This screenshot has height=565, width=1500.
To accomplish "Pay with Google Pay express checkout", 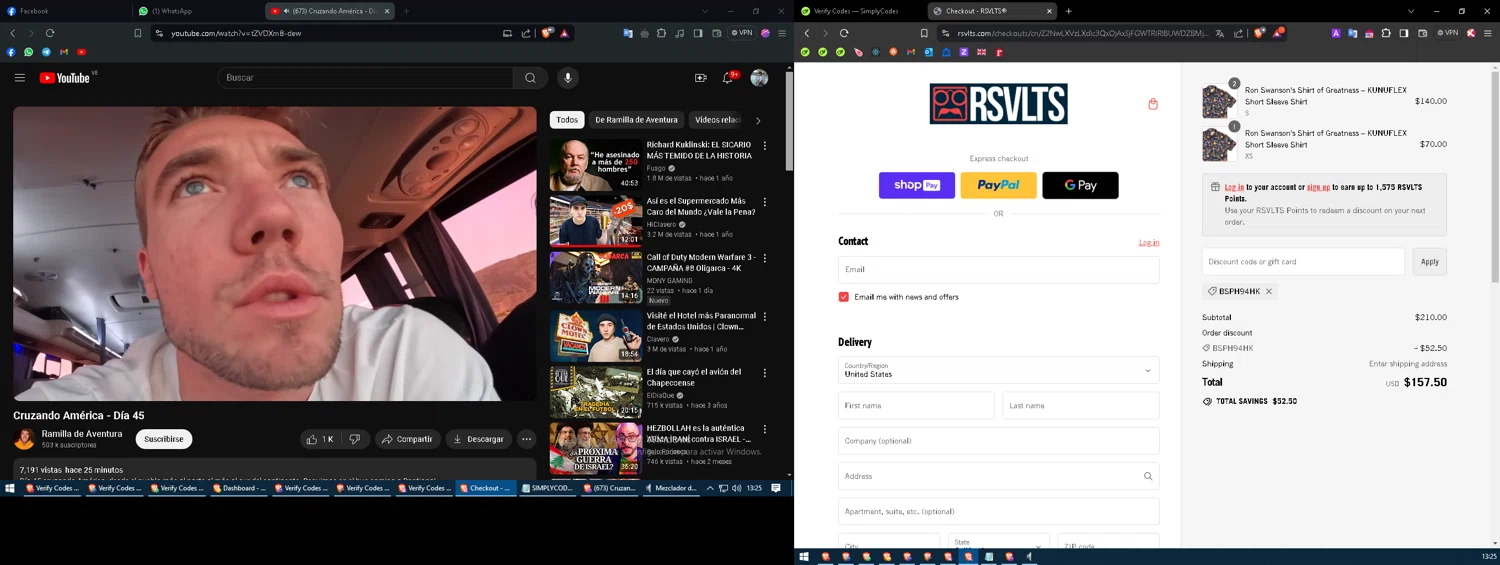I will coord(1080,185).
